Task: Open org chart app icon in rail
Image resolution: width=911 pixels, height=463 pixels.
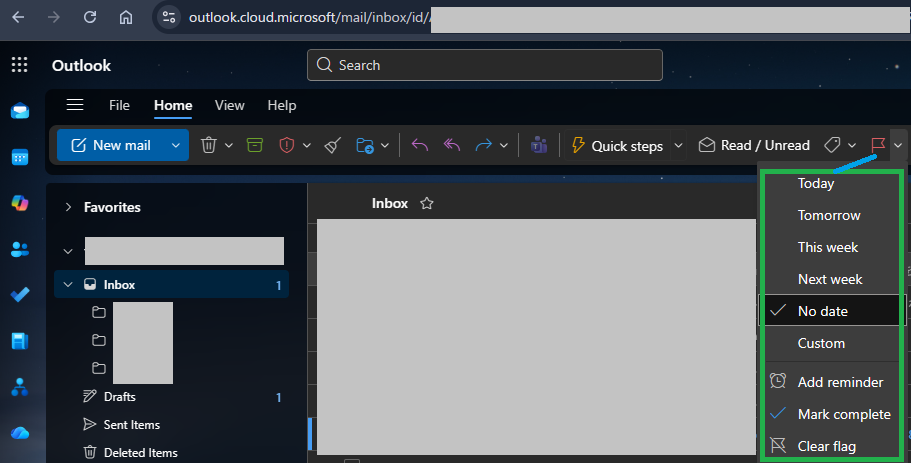Action: [x=20, y=387]
